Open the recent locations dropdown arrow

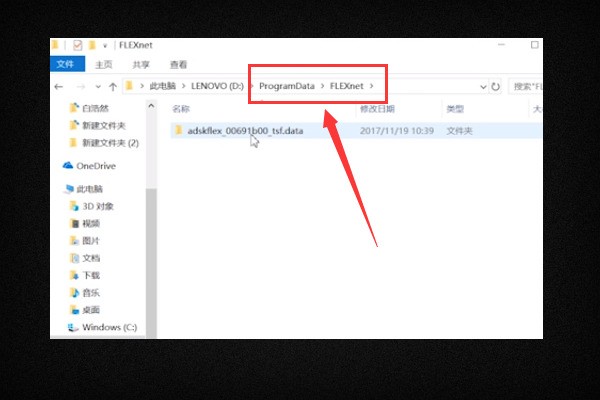(x=98, y=87)
